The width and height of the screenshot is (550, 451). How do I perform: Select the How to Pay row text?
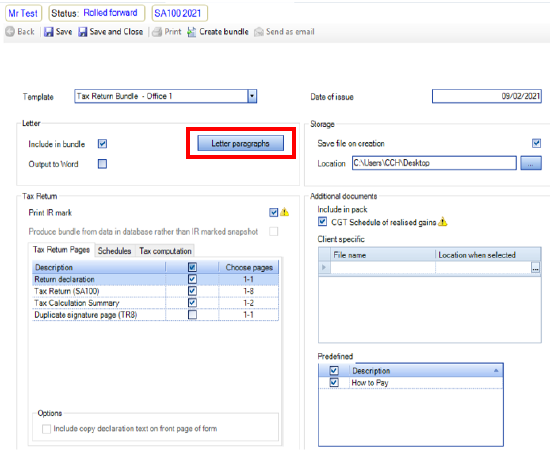[370, 383]
